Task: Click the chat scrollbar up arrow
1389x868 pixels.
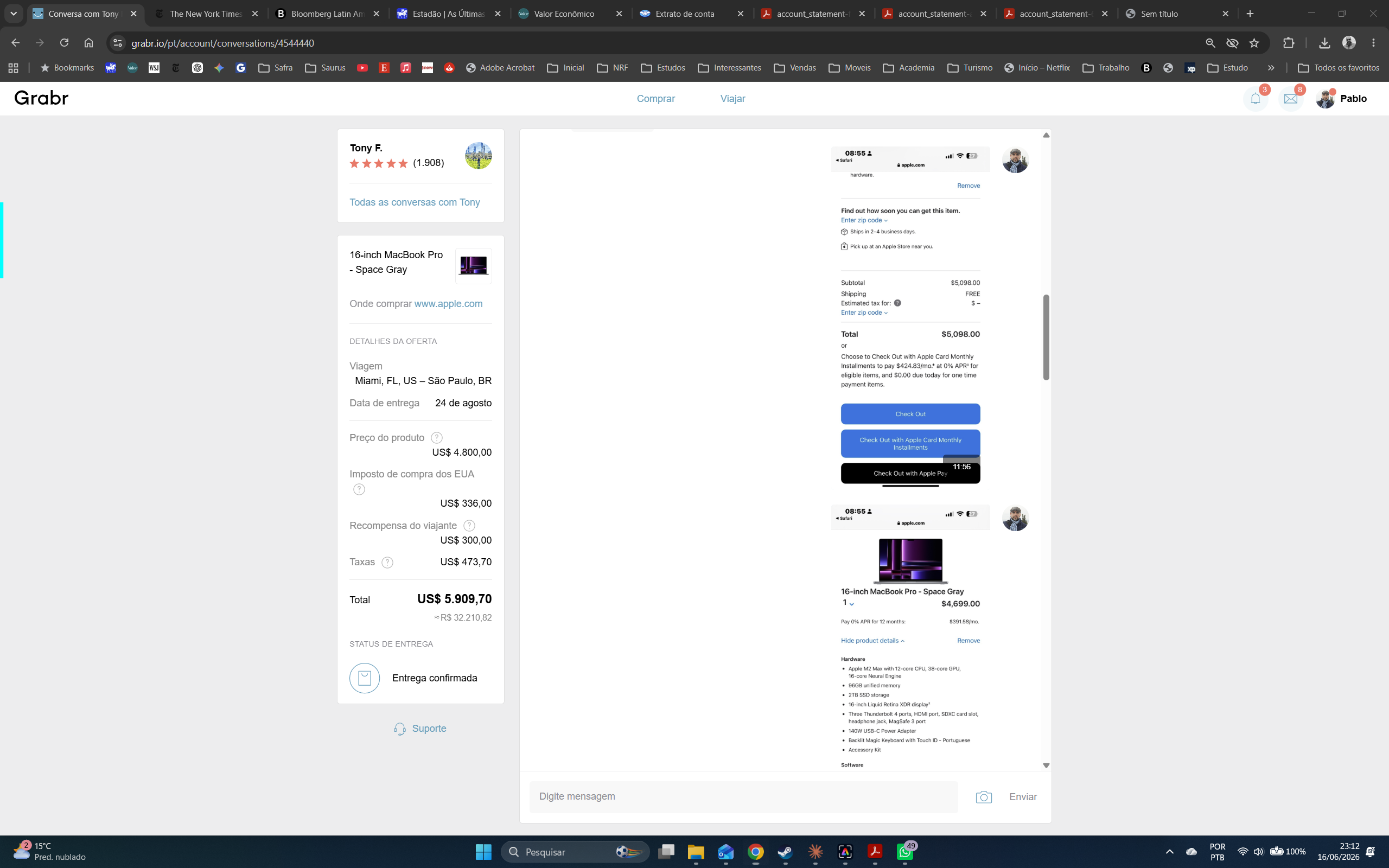Action: (1046, 135)
